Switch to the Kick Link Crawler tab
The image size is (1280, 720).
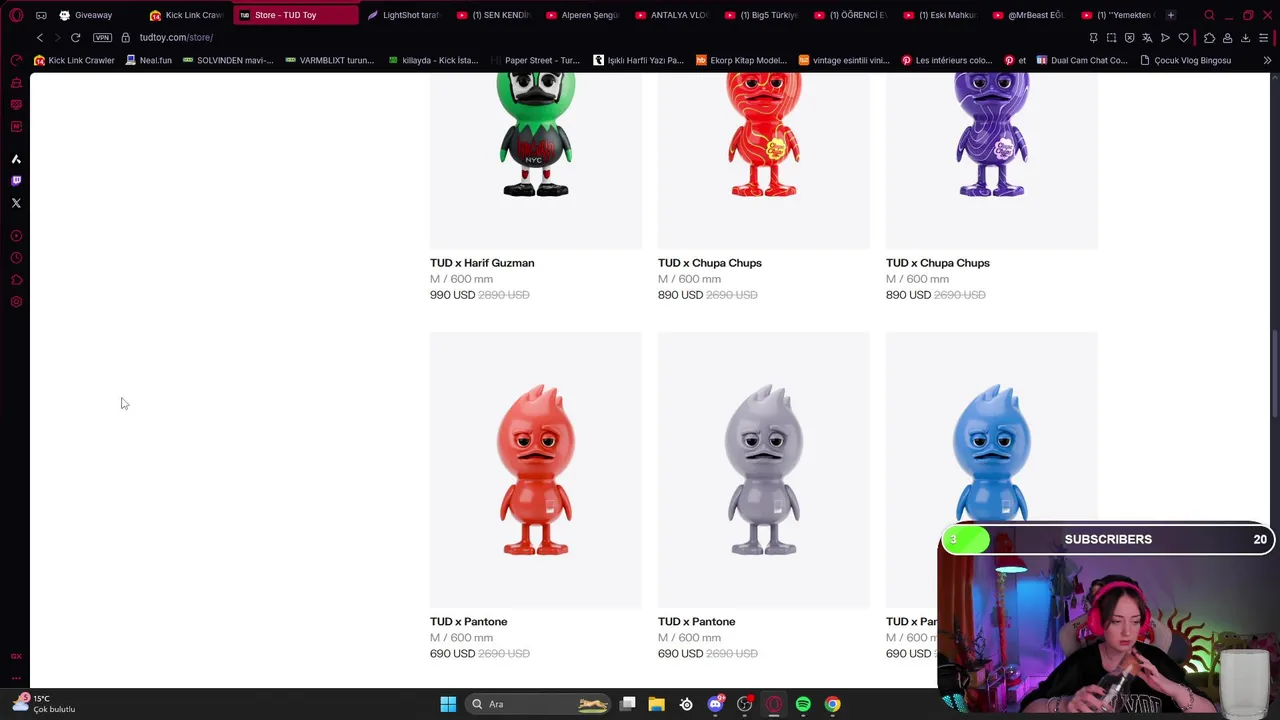tap(187, 15)
